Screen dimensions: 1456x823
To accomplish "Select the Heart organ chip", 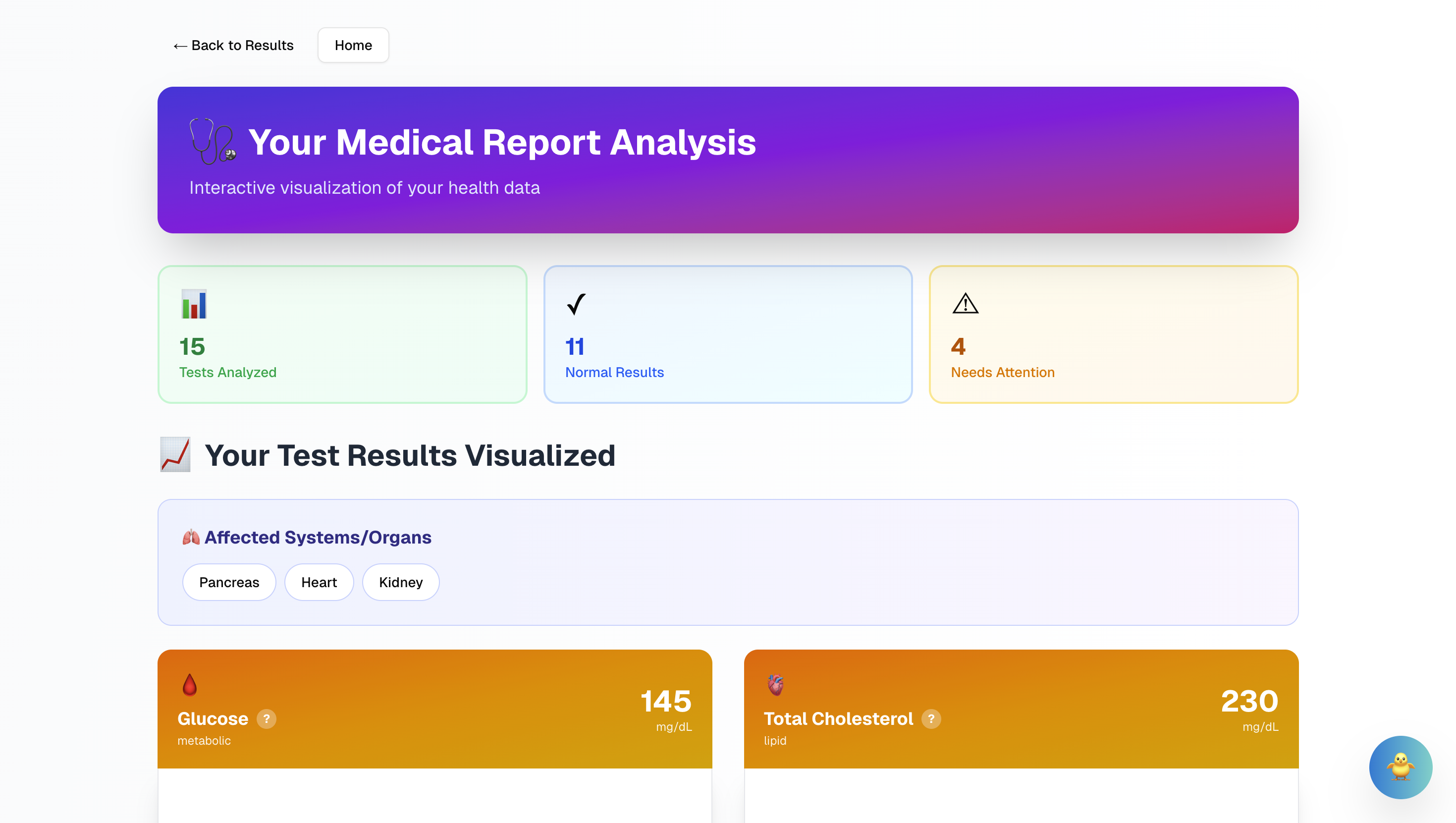I will coord(319,582).
